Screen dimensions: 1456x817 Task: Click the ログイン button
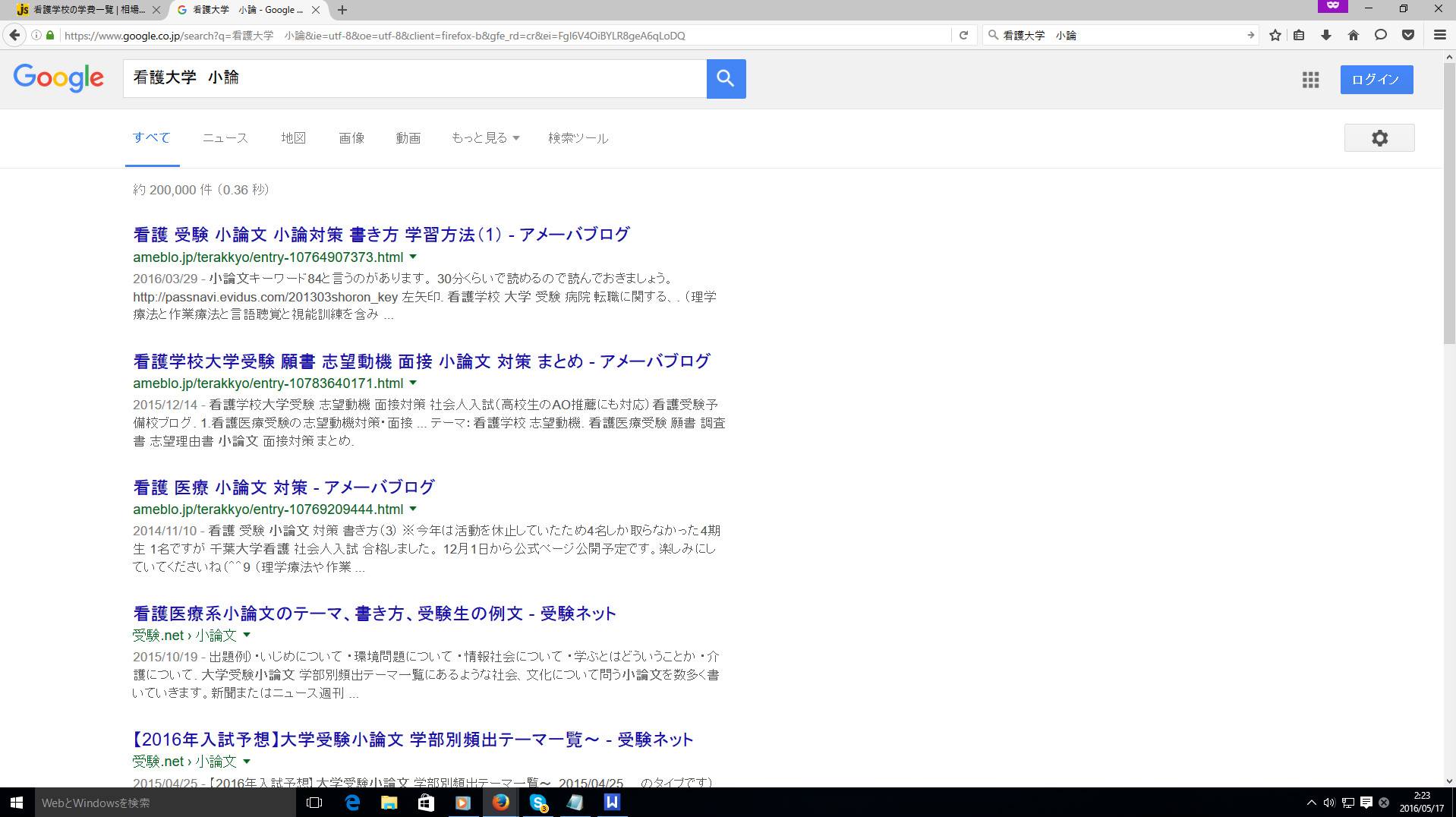tap(1376, 80)
